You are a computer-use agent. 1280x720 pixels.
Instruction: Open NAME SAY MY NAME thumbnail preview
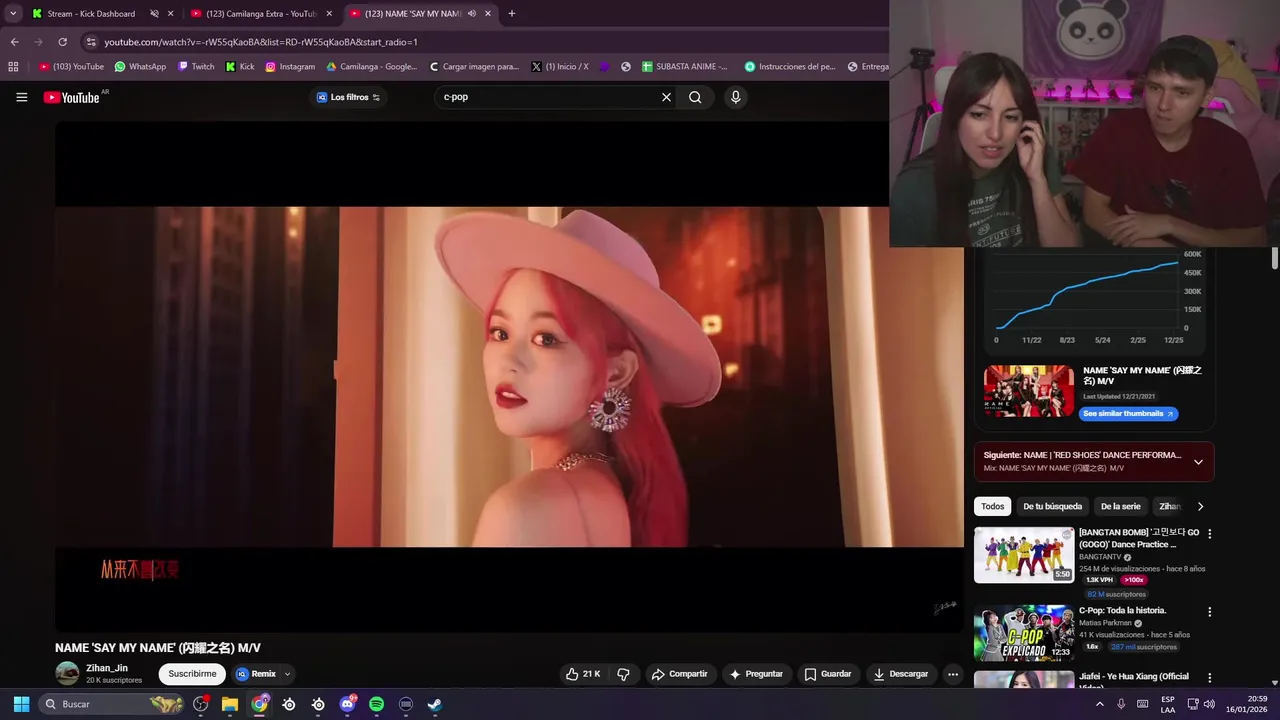point(1028,390)
